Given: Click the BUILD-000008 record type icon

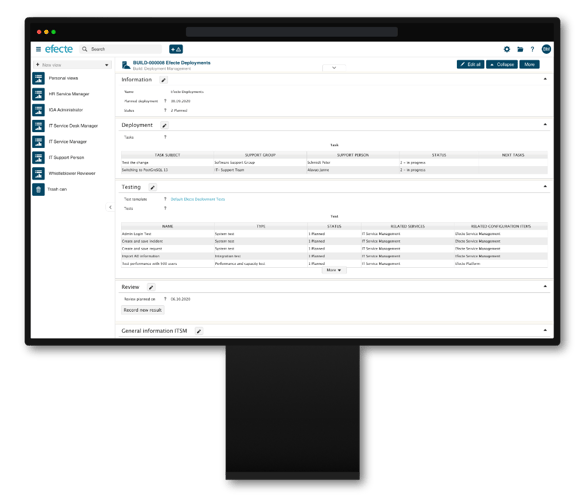Looking at the screenshot, I should coord(126,65).
